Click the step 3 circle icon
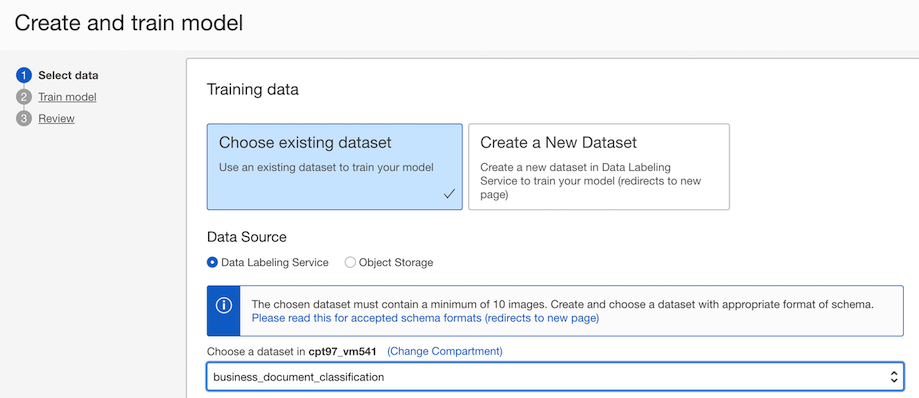 (x=24, y=118)
